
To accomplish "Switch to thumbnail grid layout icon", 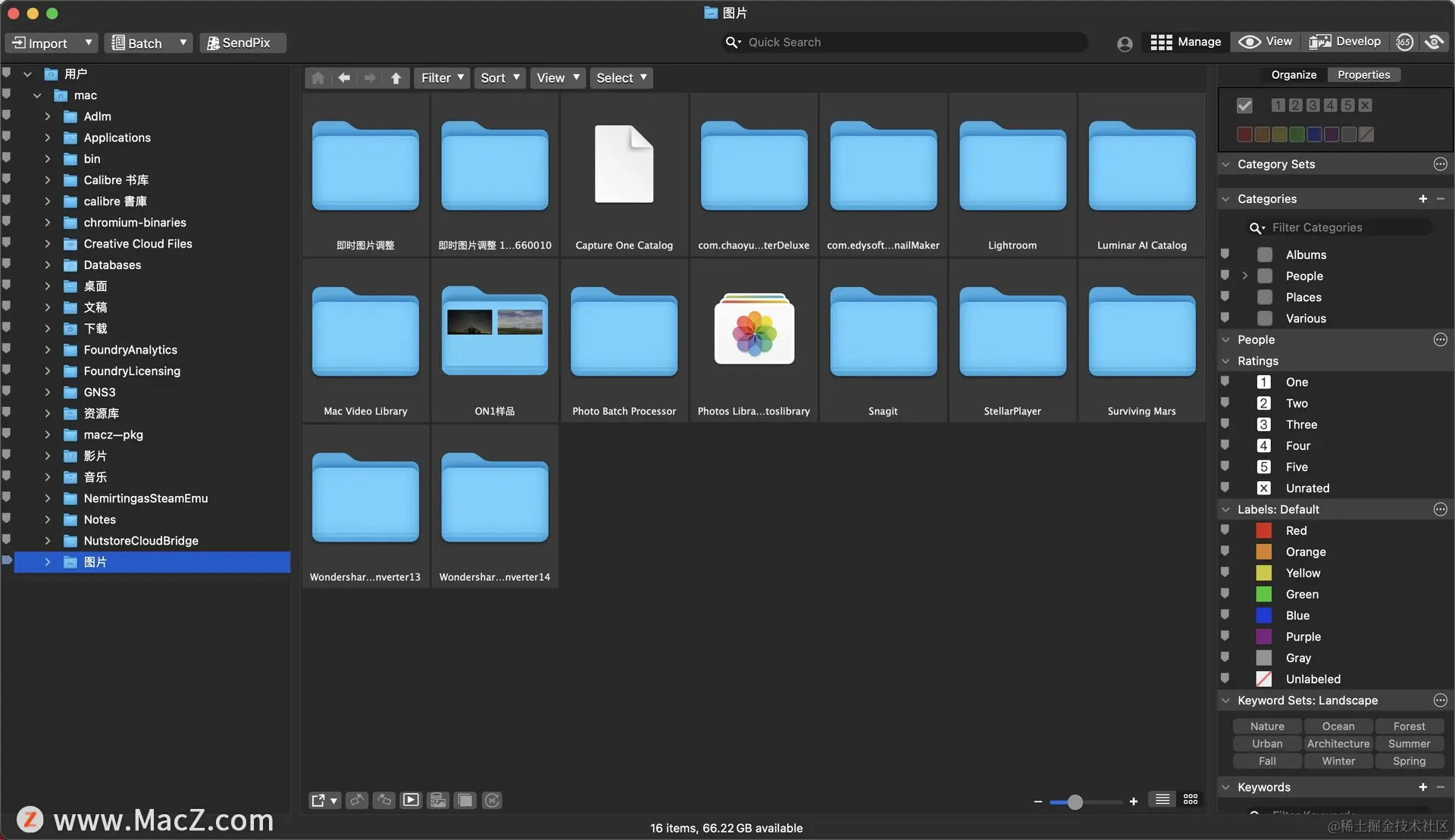I will 1191,800.
